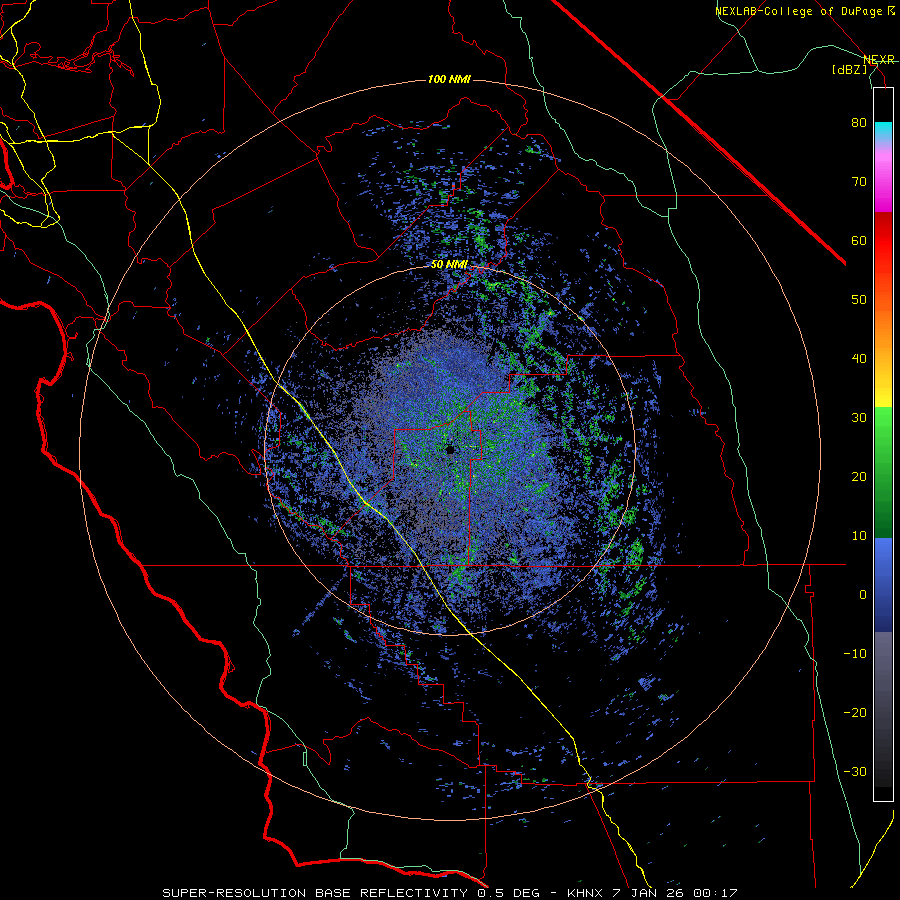Image resolution: width=900 pixels, height=900 pixels.
Task: Click the -20 value on dBZ scale
Action: point(855,712)
